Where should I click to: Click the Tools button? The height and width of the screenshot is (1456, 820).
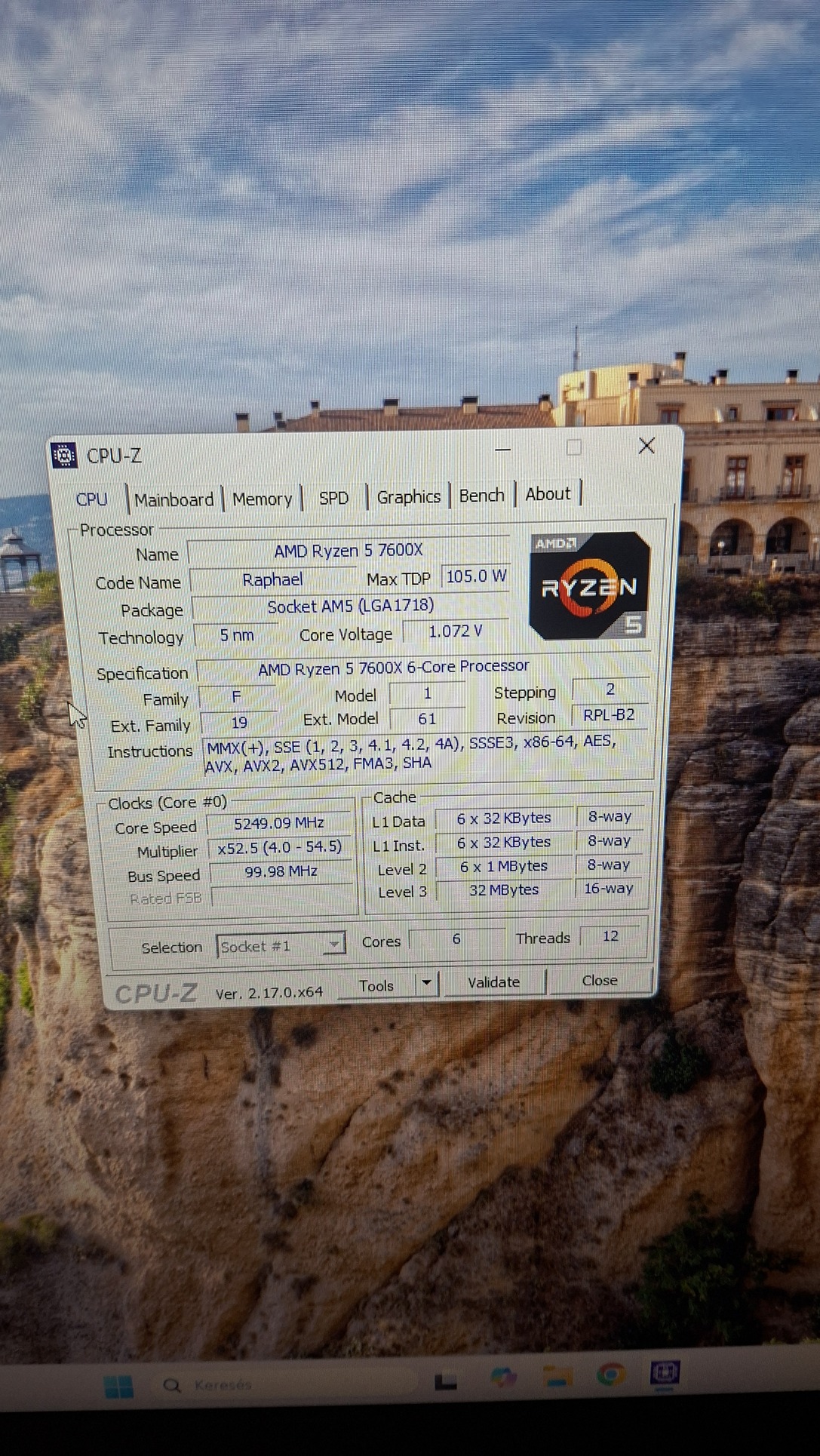tap(376, 985)
